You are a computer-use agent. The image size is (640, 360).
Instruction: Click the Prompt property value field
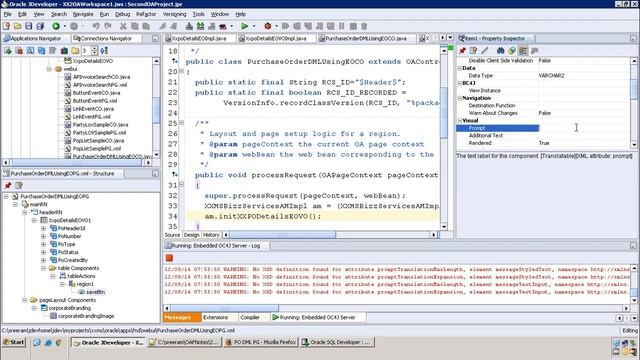click(x=584, y=128)
